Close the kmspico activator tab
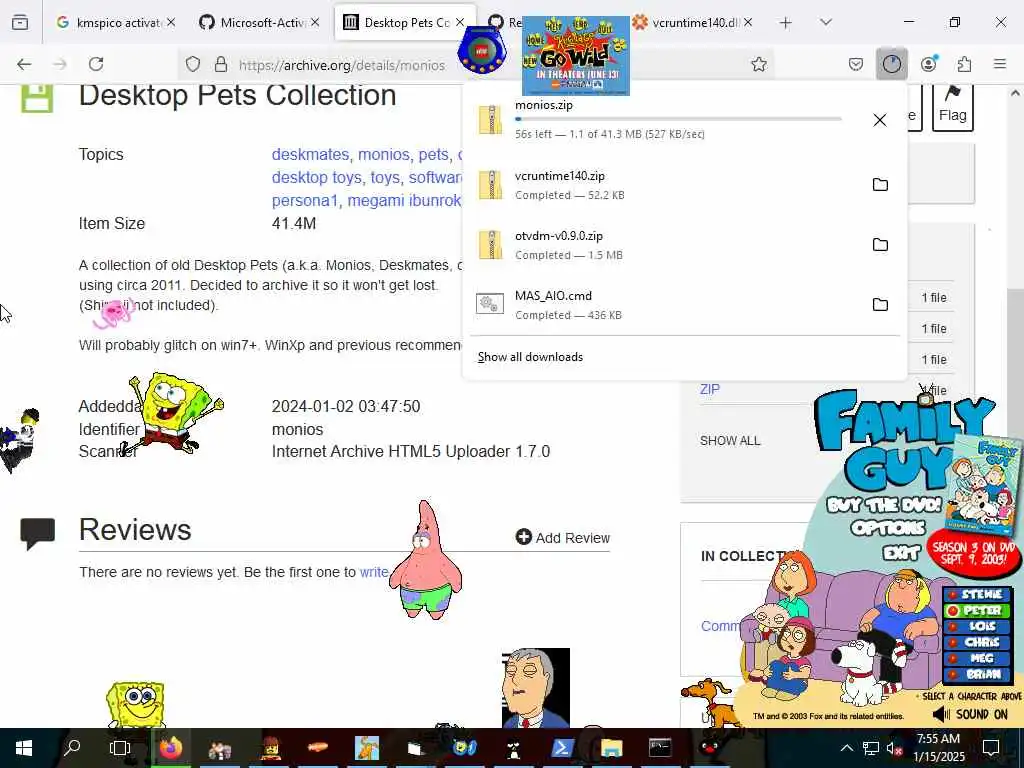This screenshot has width=1024, height=768. tap(170, 22)
